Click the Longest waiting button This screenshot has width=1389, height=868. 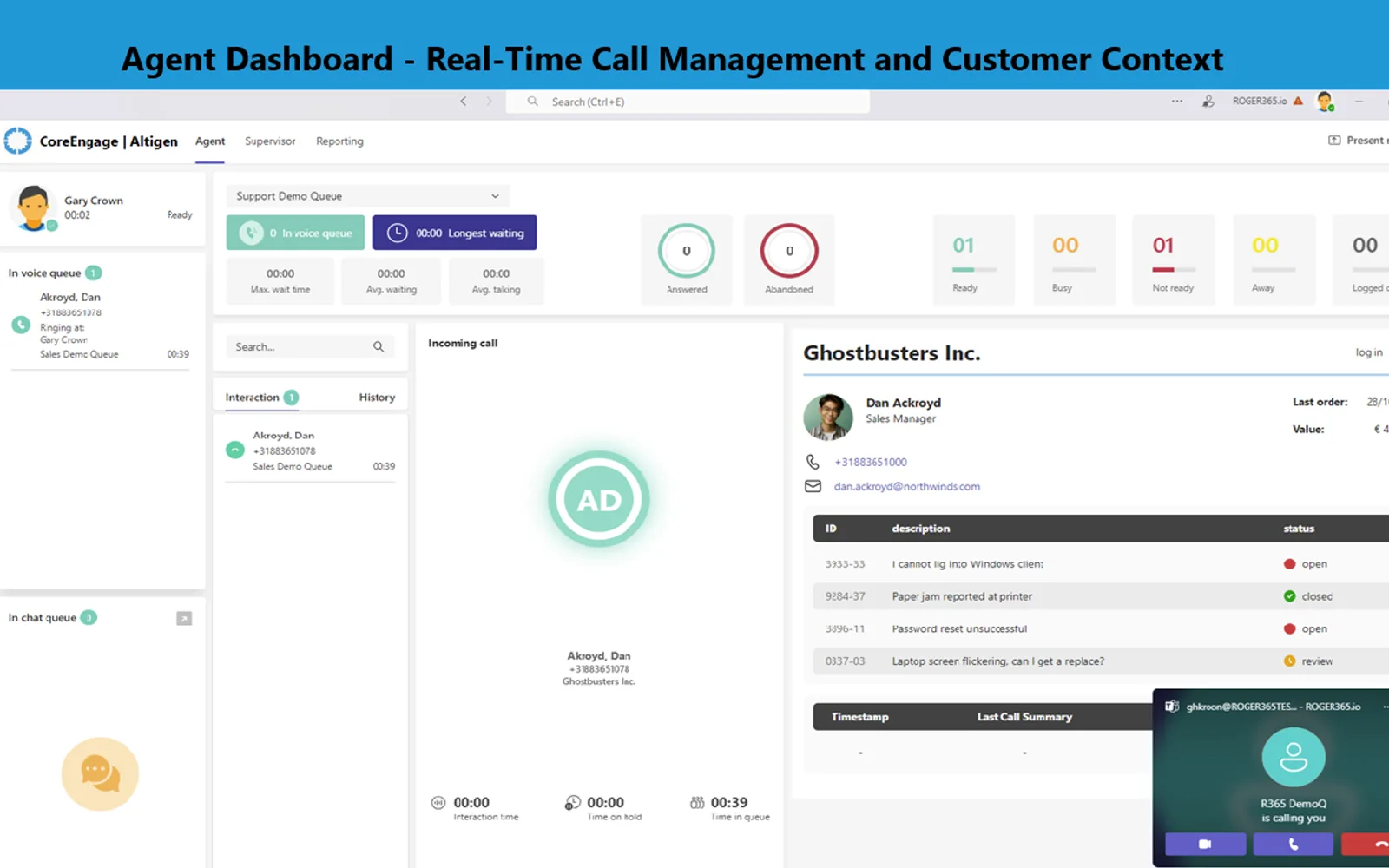click(x=455, y=233)
